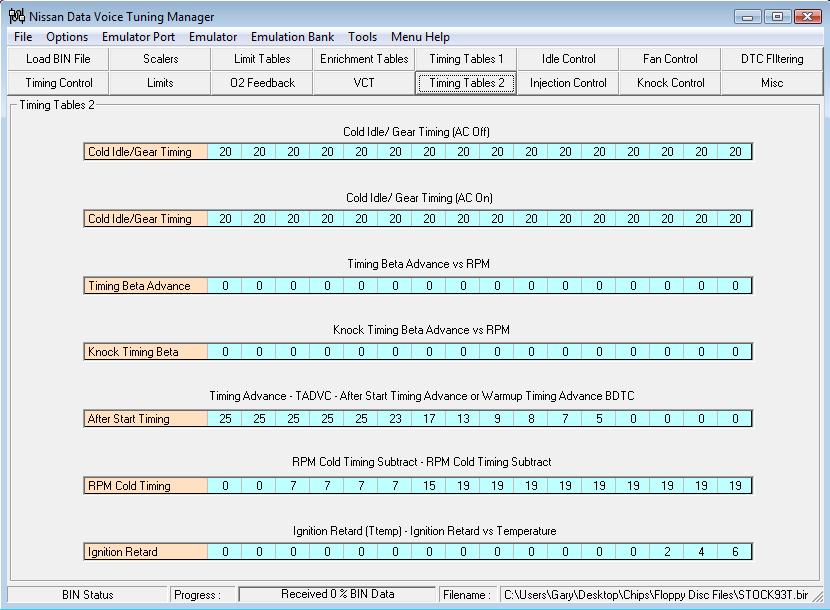
Task: Open the File menu
Action: tap(23, 37)
